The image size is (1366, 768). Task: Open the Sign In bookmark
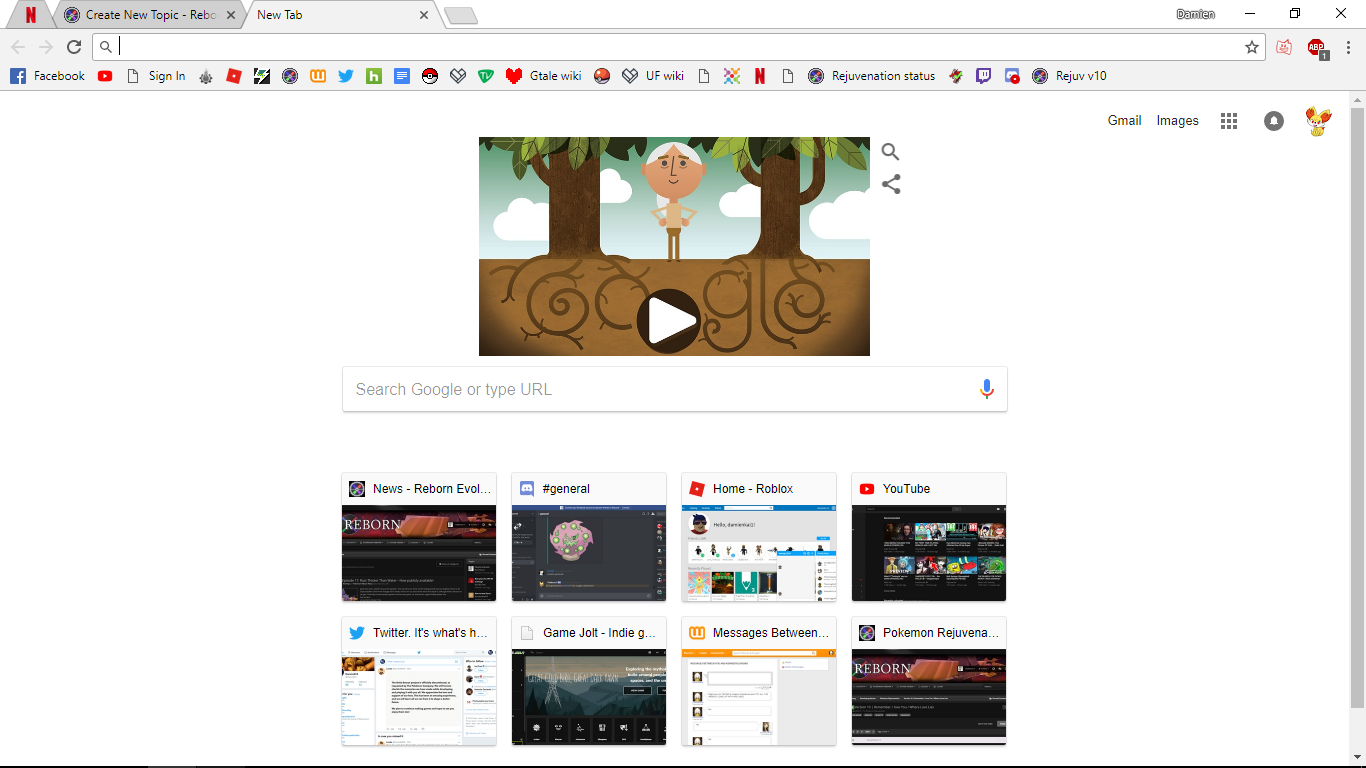tap(156, 76)
